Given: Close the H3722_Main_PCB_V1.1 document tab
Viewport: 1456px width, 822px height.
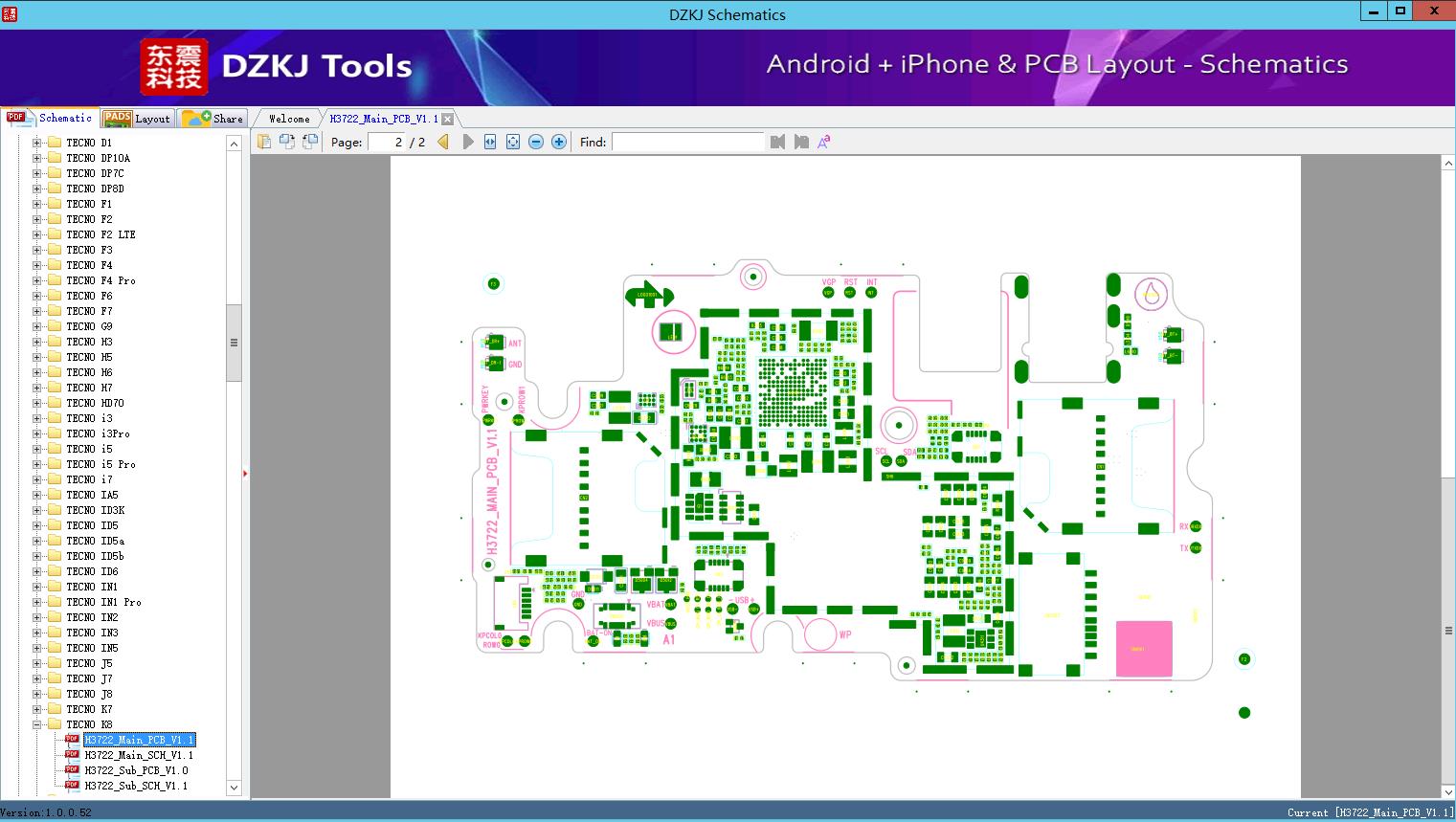Looking at the screenshot, I should coord(447,119).
